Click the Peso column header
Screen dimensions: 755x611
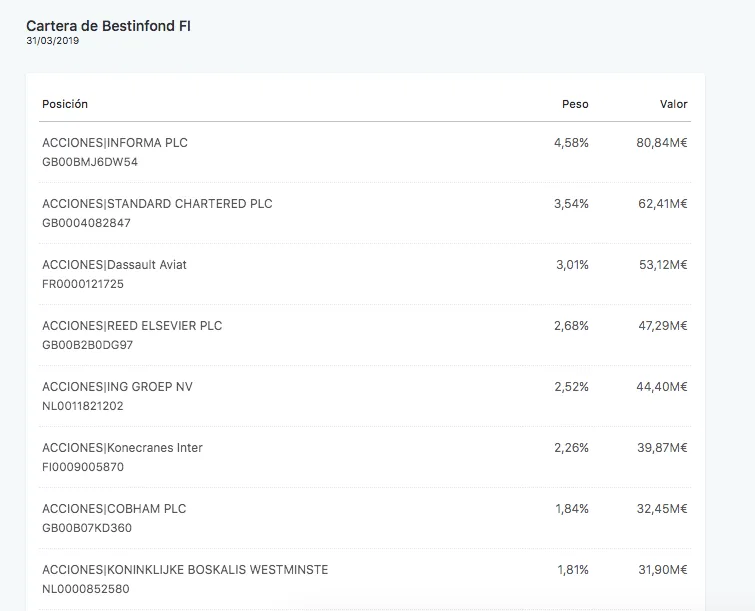575,104
